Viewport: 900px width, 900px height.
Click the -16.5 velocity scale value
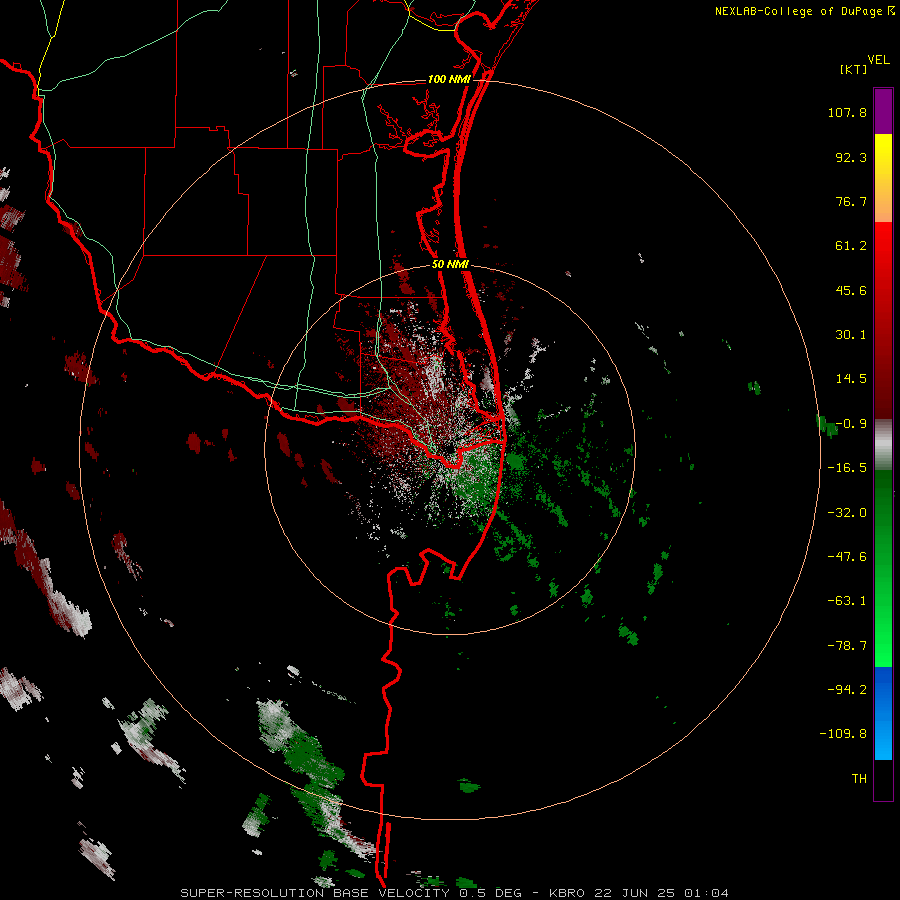click(x=847, y=468)
